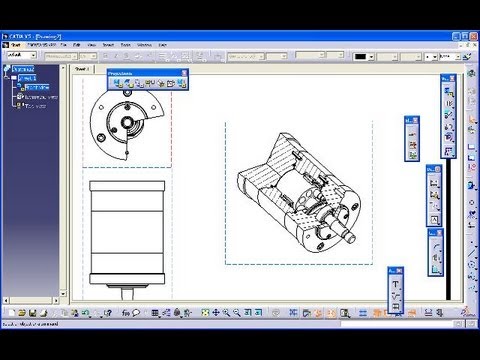Select the Isometric view node in the tree
The image size is (480, 360).
(41, 97)
